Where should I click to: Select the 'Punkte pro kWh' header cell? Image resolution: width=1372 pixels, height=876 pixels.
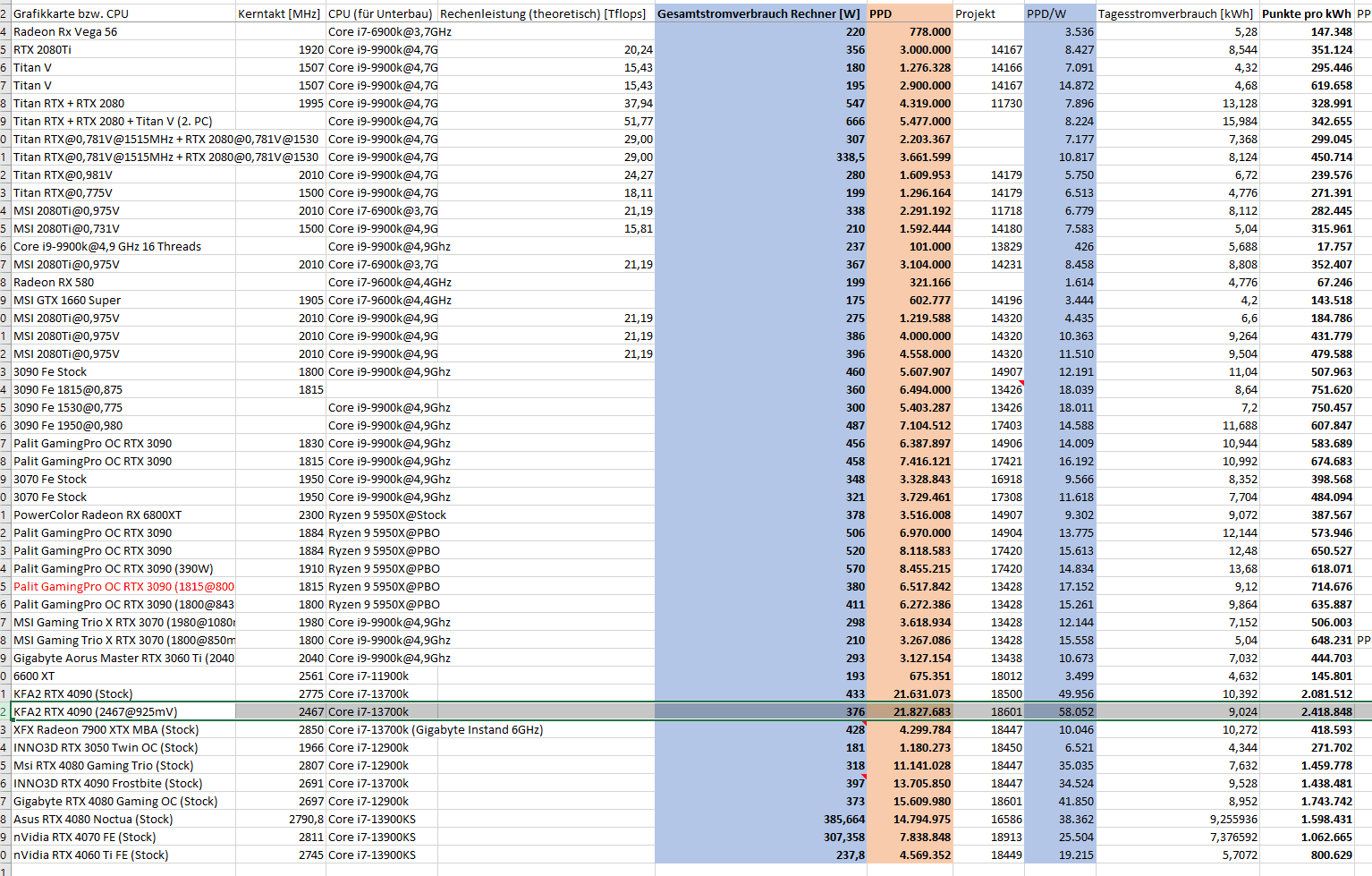pyautogui.click(x=1307, y=13)
